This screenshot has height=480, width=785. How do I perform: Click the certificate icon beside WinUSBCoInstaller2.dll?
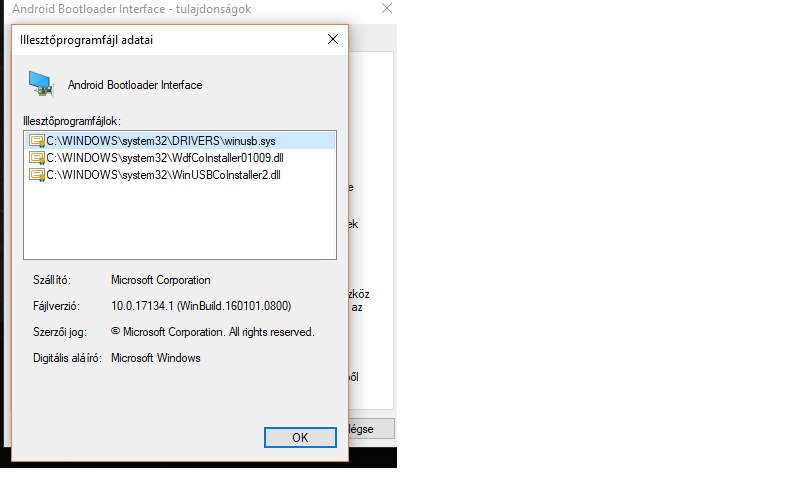click(37, 175)
